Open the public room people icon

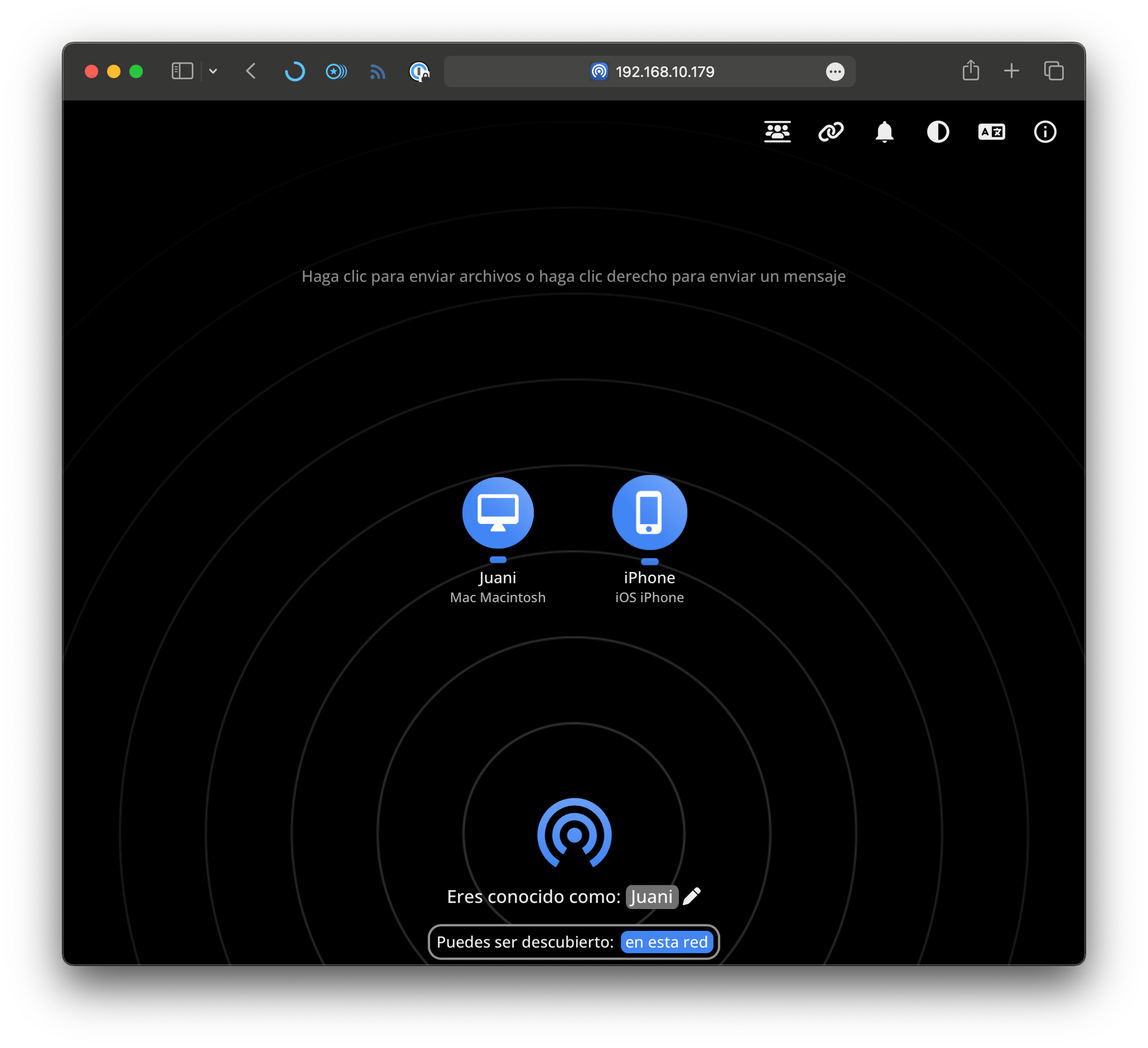(x=777, y=132)
